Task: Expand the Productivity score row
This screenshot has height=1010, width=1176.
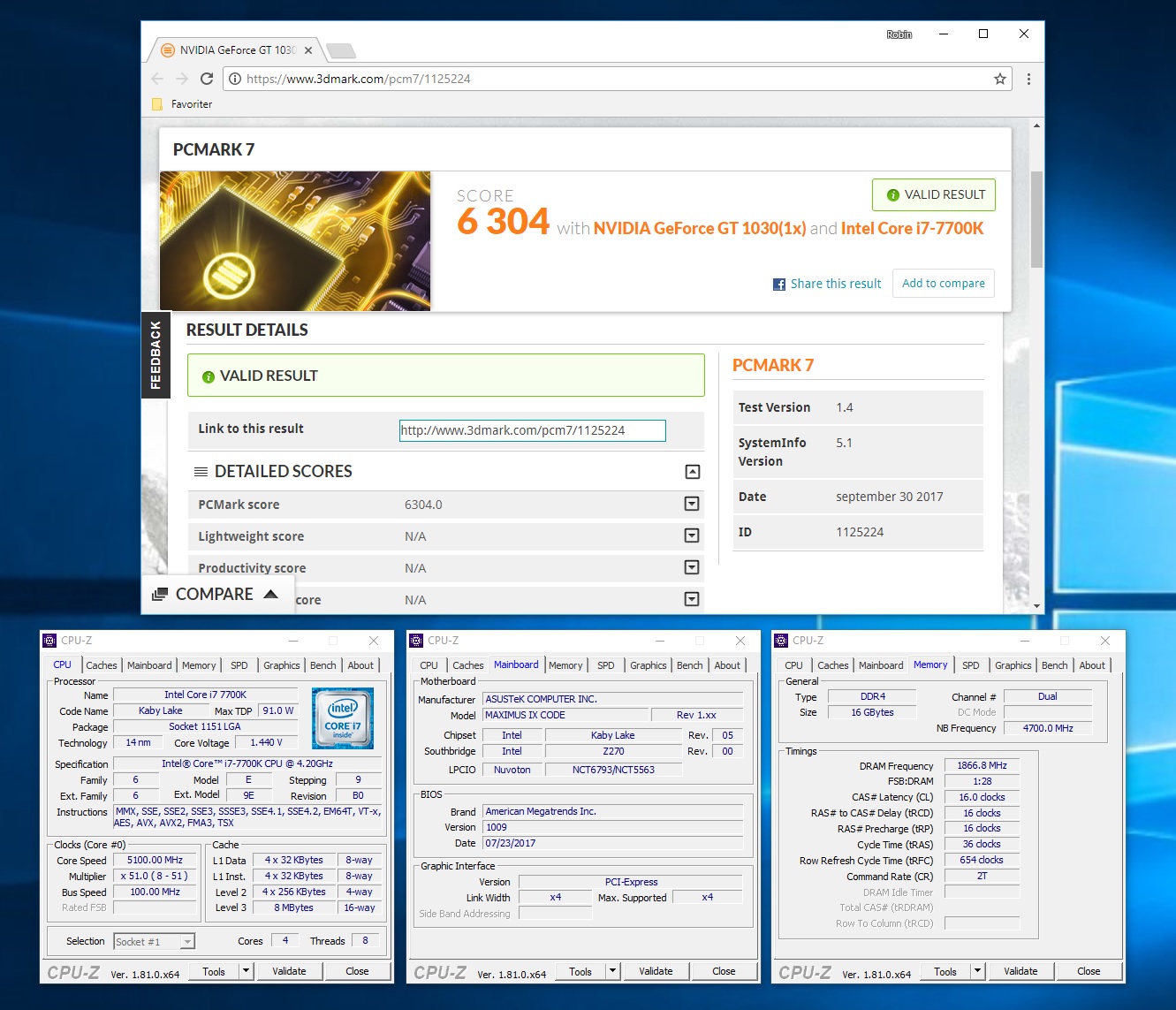Action: [x=692, y=567]
